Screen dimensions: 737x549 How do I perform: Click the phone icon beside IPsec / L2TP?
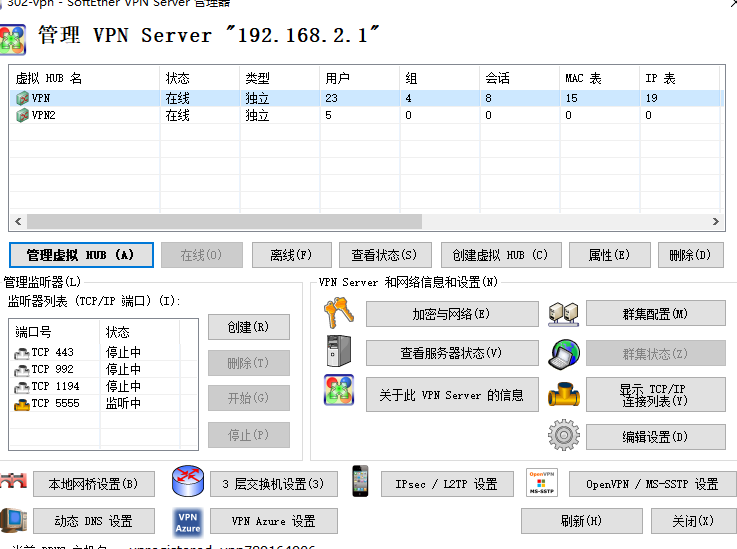(x=361, y=481)
